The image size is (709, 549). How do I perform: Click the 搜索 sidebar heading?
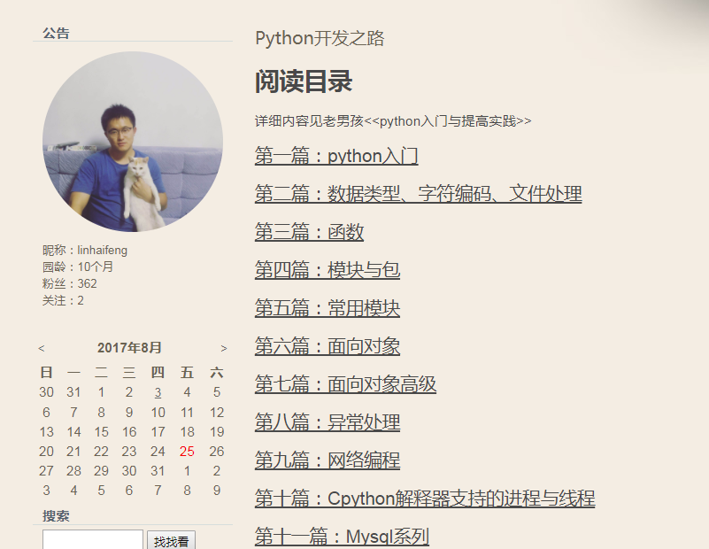[56, 516]
